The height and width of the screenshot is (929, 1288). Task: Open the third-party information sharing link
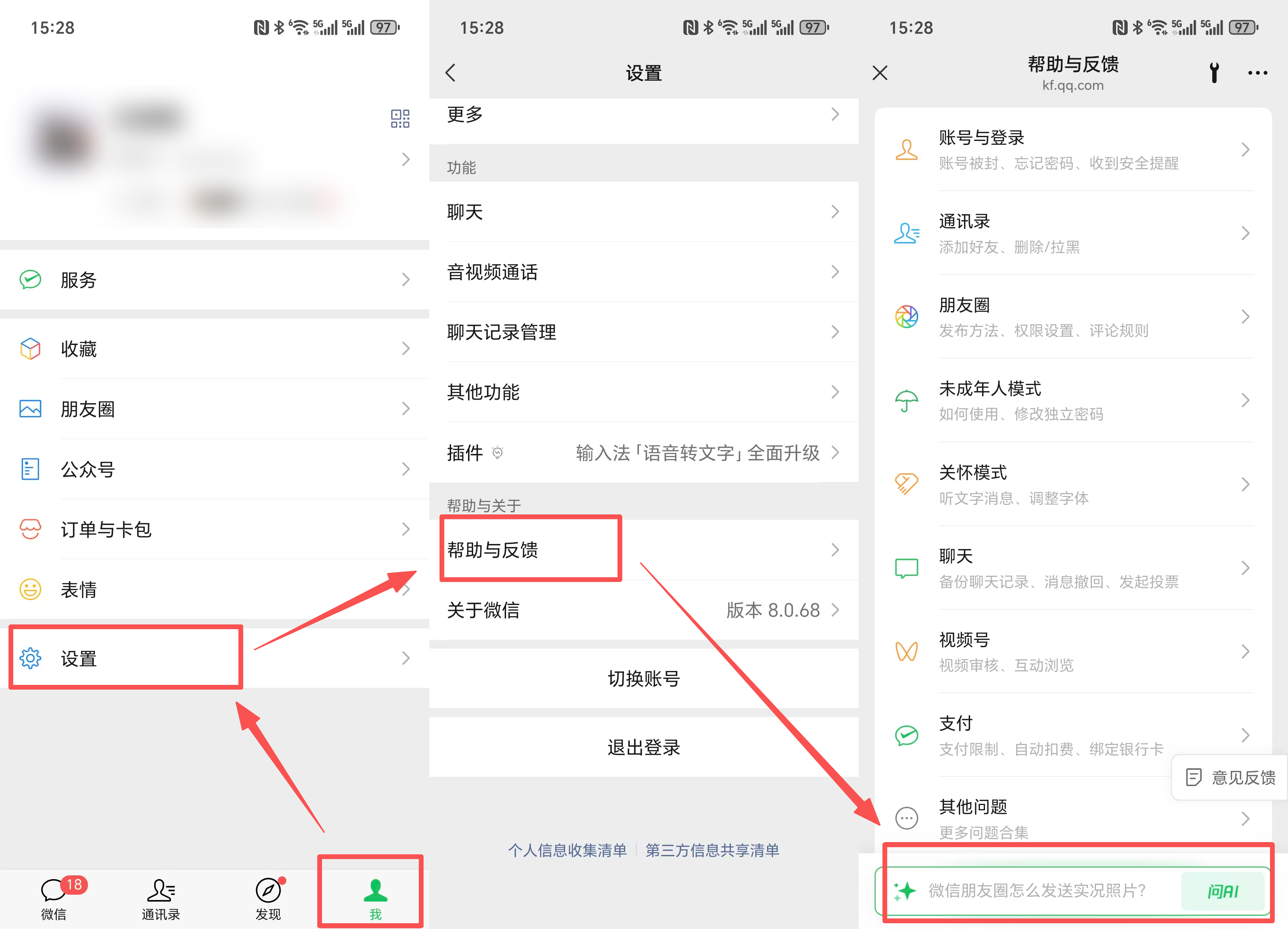point(712,850)
